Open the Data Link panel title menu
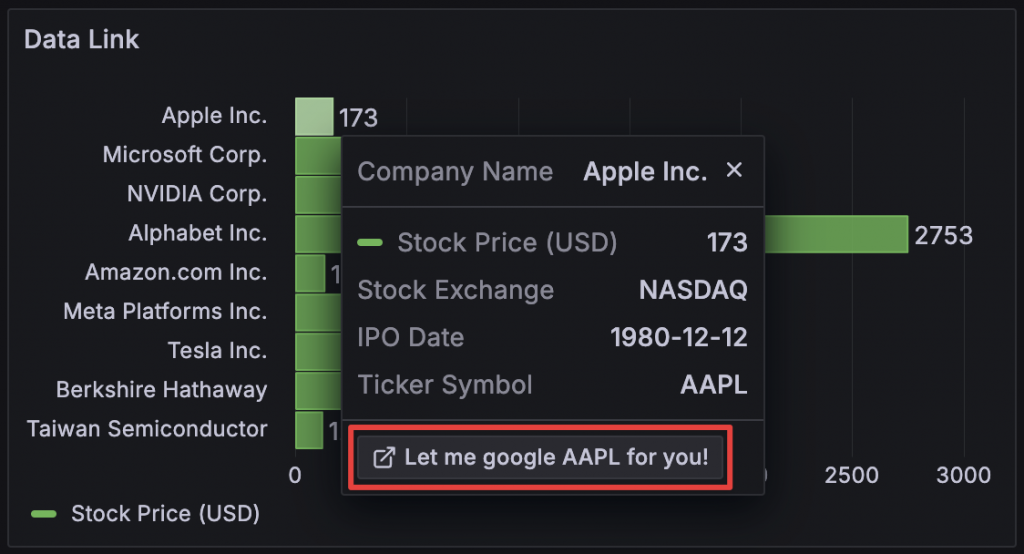Viewport: 1024px width, 554px height. [x=82, y=40]
